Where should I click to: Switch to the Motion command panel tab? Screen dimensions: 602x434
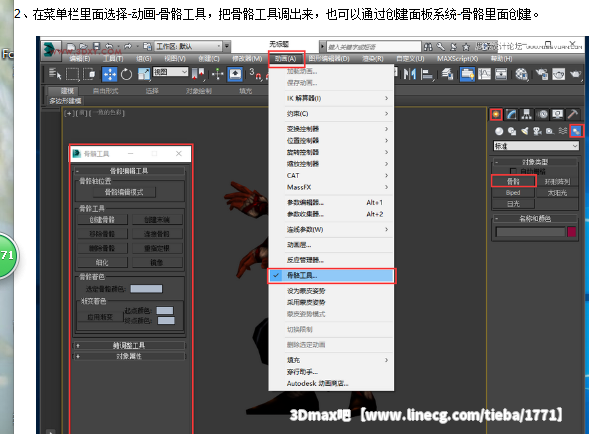click(542, 114)
